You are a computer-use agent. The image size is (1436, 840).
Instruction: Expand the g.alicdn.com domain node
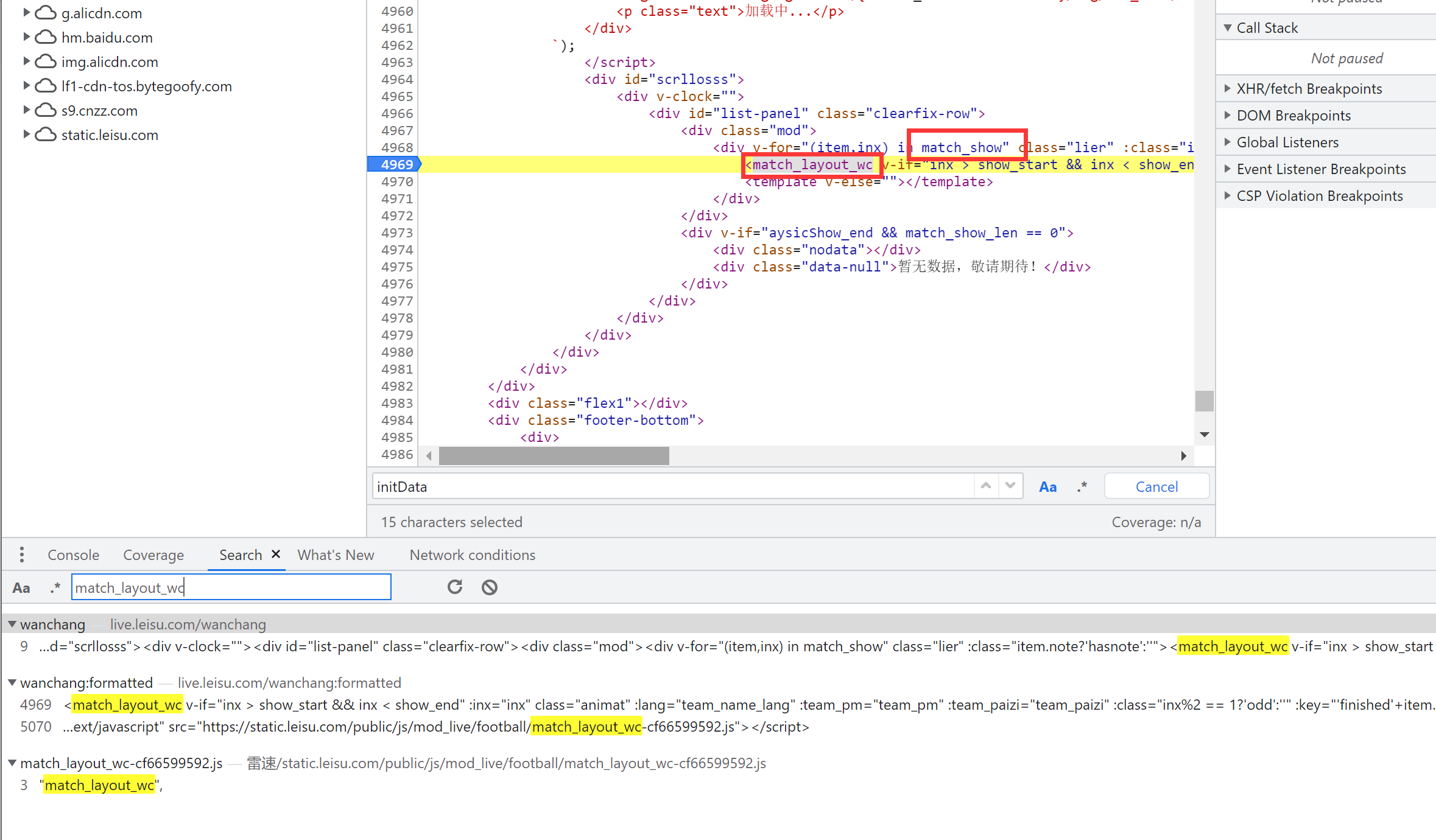(26, 12)
